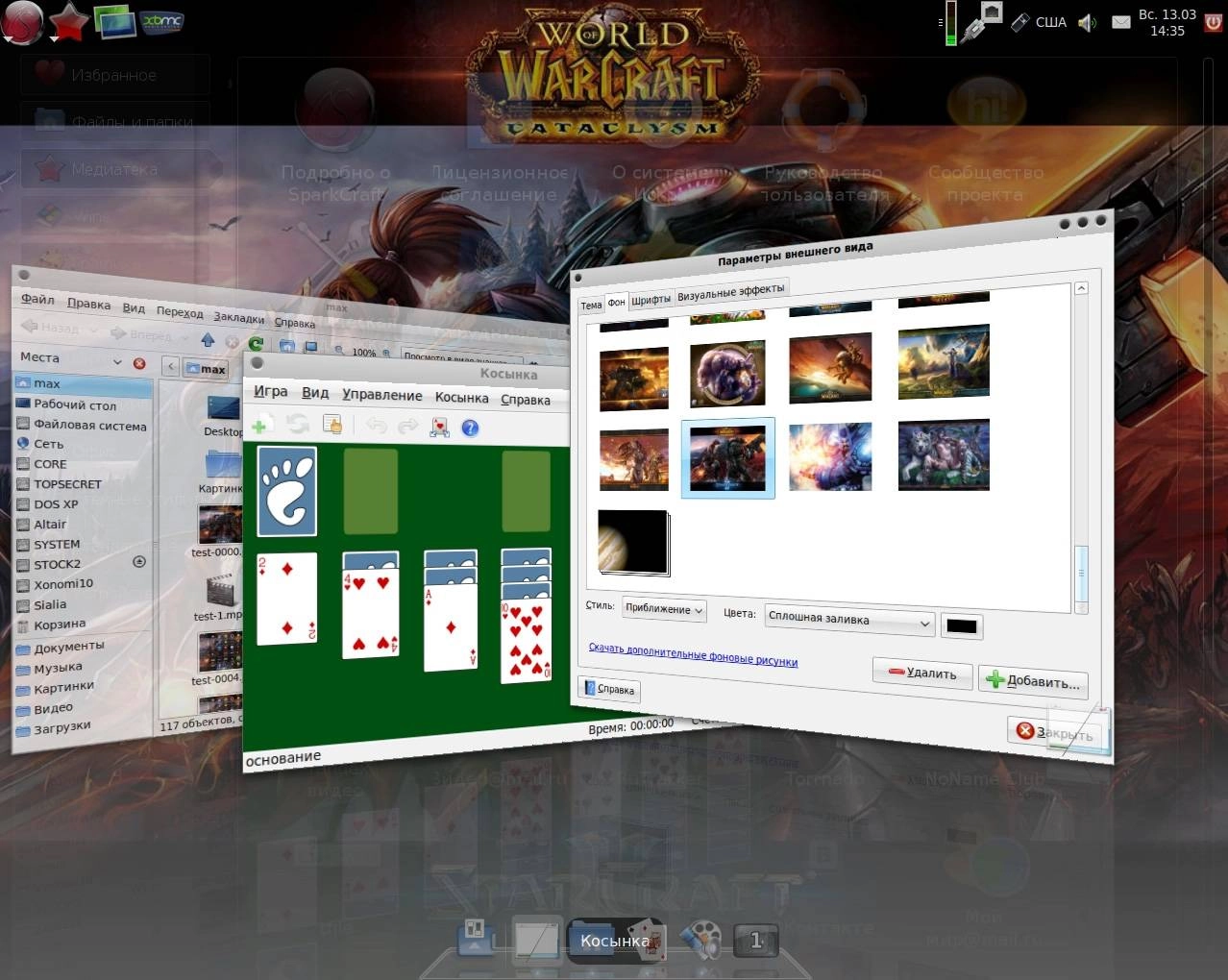Click the date and time clock
Screen dimensions: 1228x980
tap(1167, 22)
